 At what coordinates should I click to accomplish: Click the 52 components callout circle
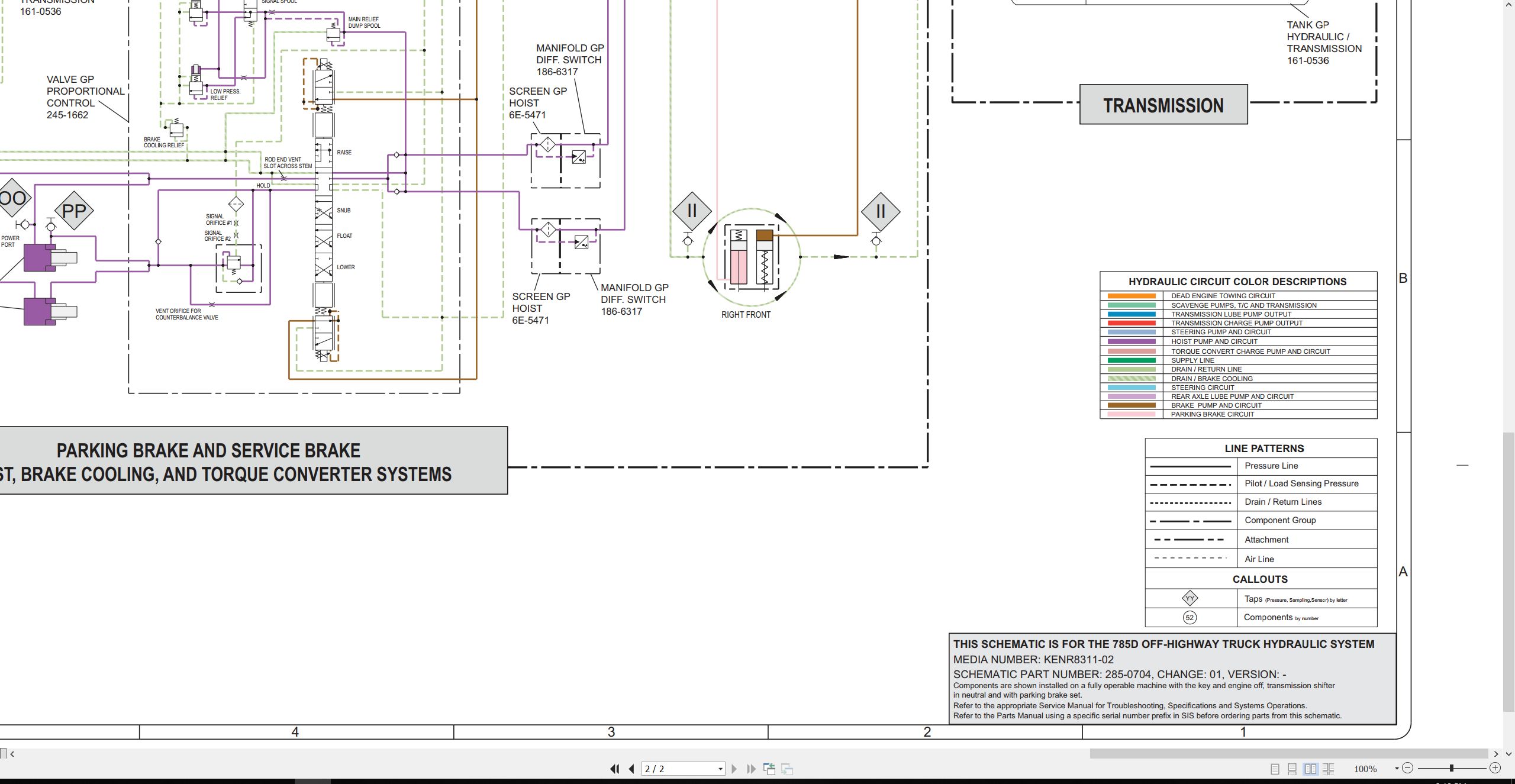click(x=1190, y=618)
